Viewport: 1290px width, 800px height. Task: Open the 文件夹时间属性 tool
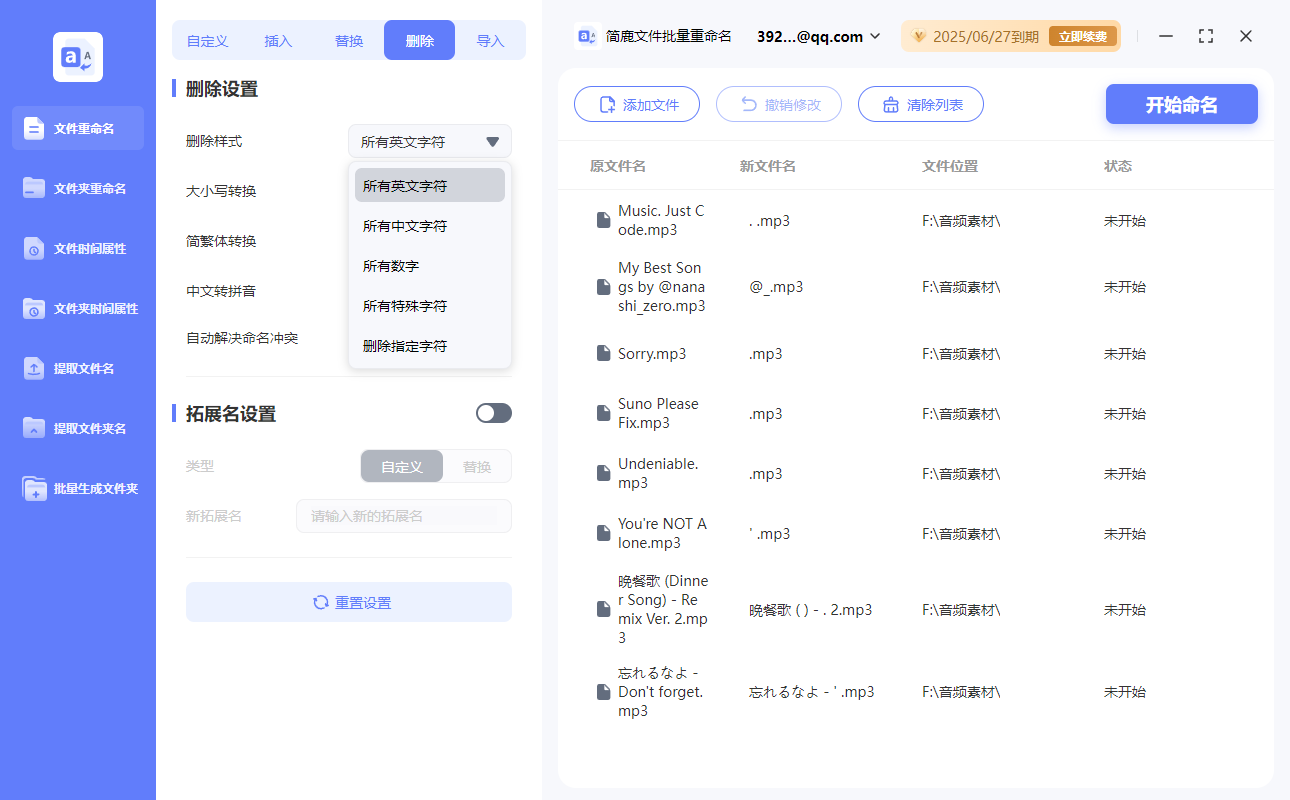coord(78,308)
